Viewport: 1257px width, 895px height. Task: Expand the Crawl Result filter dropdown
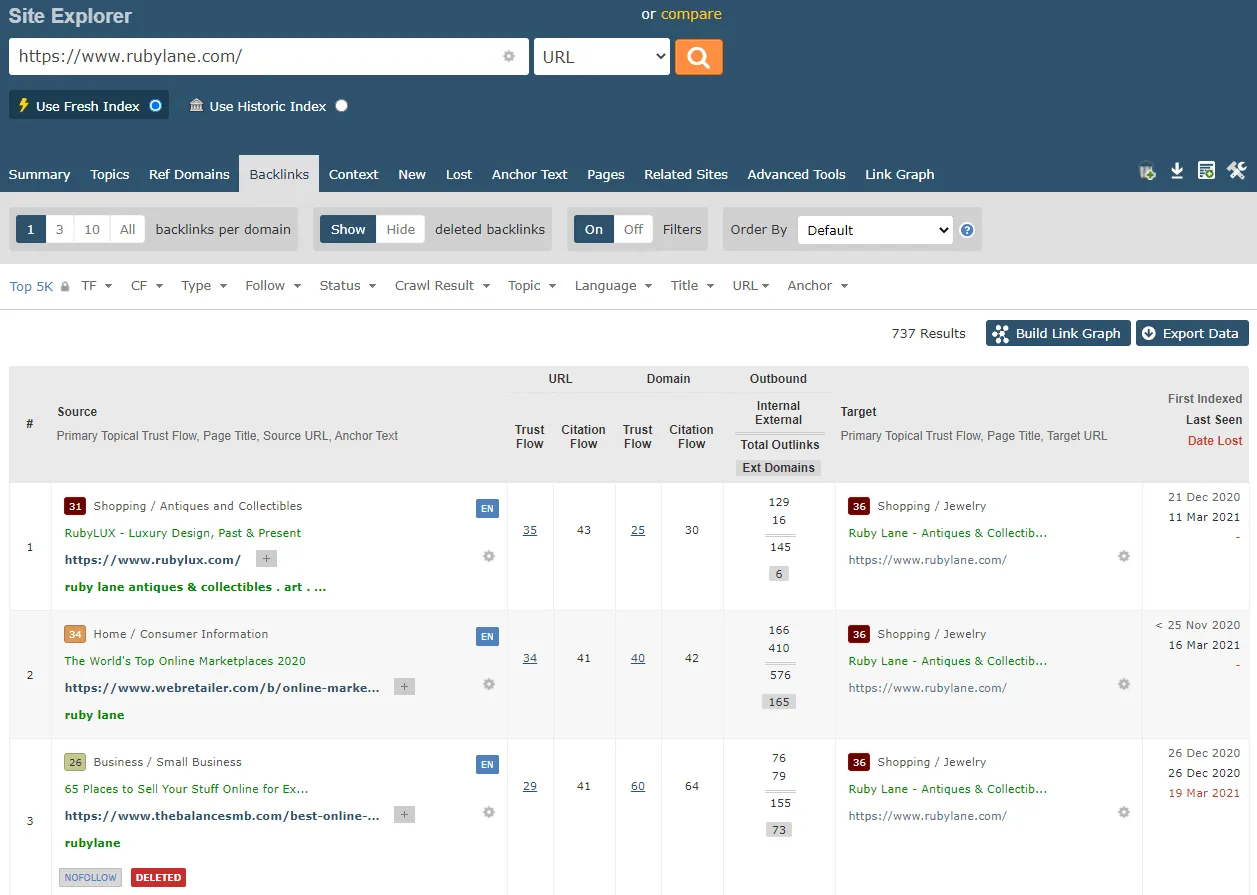442,286
